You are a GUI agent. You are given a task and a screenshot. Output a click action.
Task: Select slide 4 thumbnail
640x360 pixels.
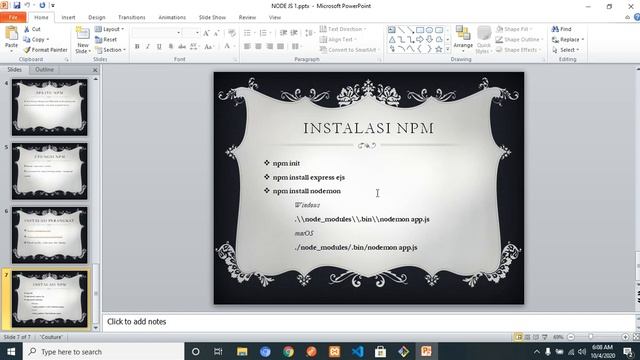[49, 107]
